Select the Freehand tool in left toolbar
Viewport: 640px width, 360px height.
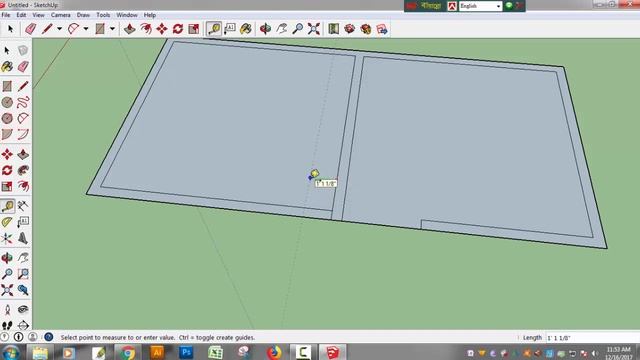(23, 102)
